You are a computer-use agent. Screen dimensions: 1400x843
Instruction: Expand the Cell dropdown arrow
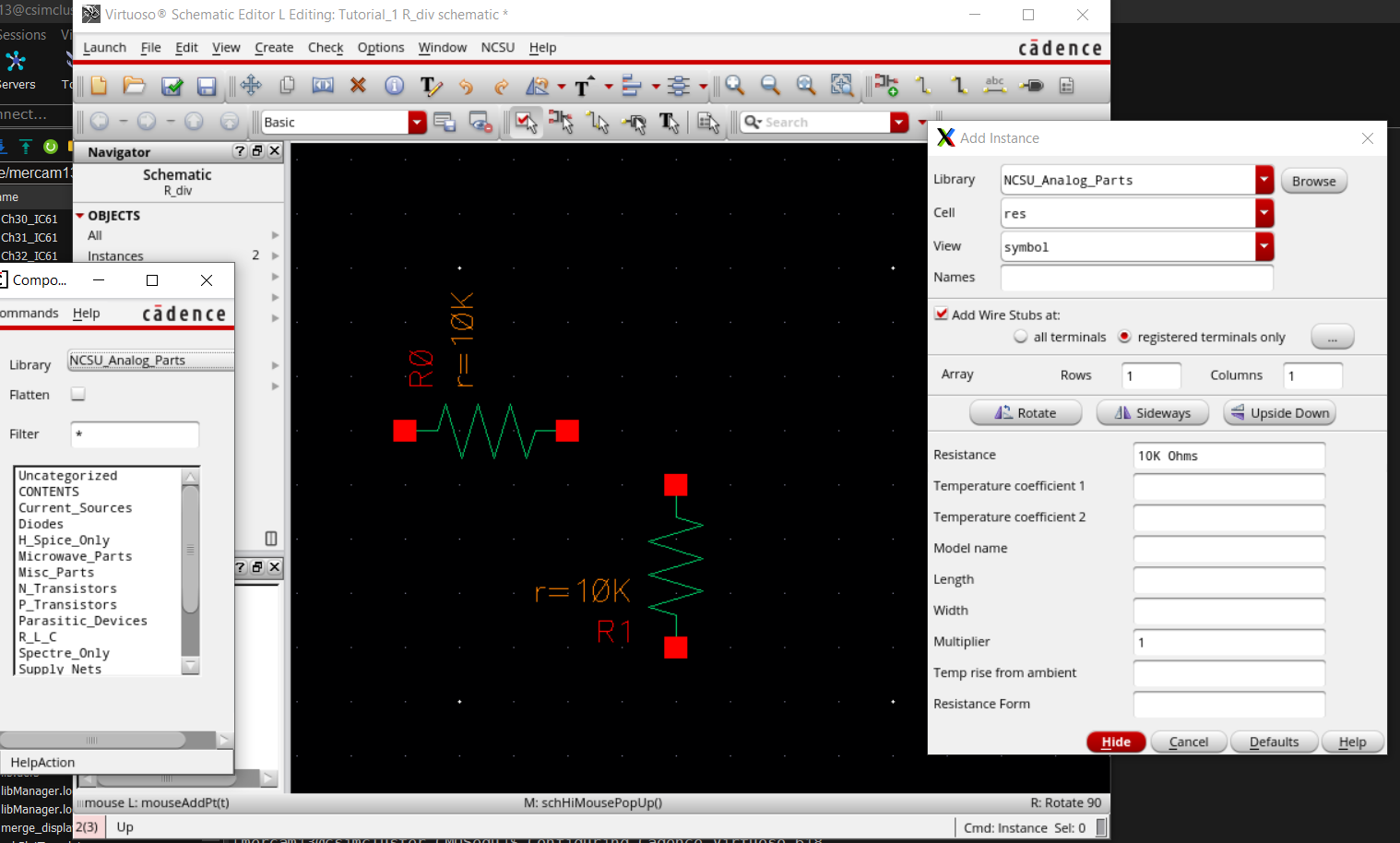click(x=1264, y=213)
